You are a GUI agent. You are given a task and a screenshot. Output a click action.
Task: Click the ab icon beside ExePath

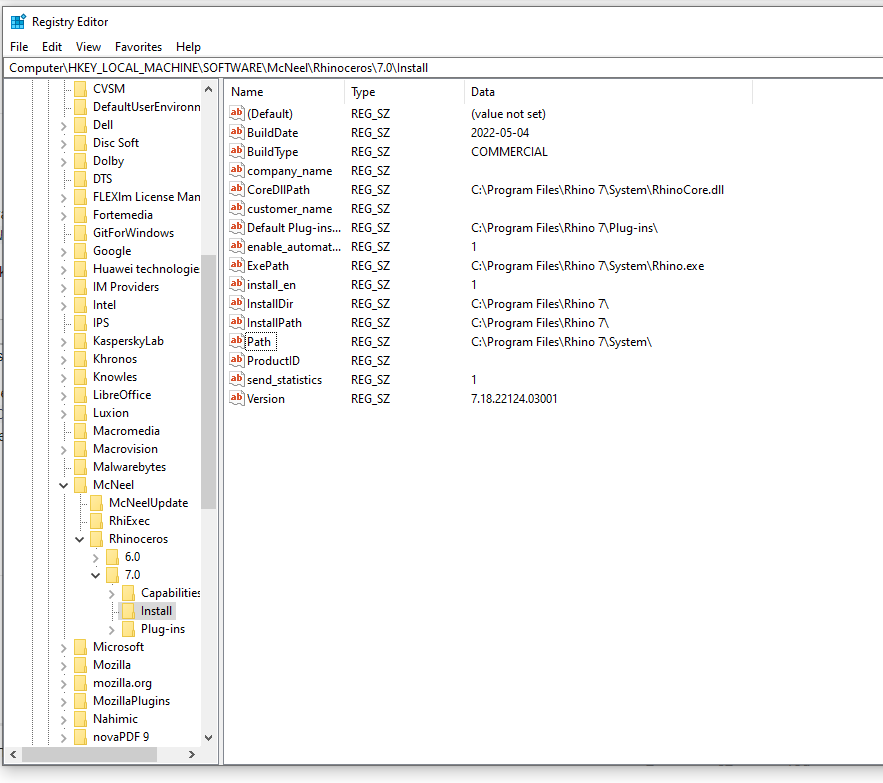pos(236,265)
